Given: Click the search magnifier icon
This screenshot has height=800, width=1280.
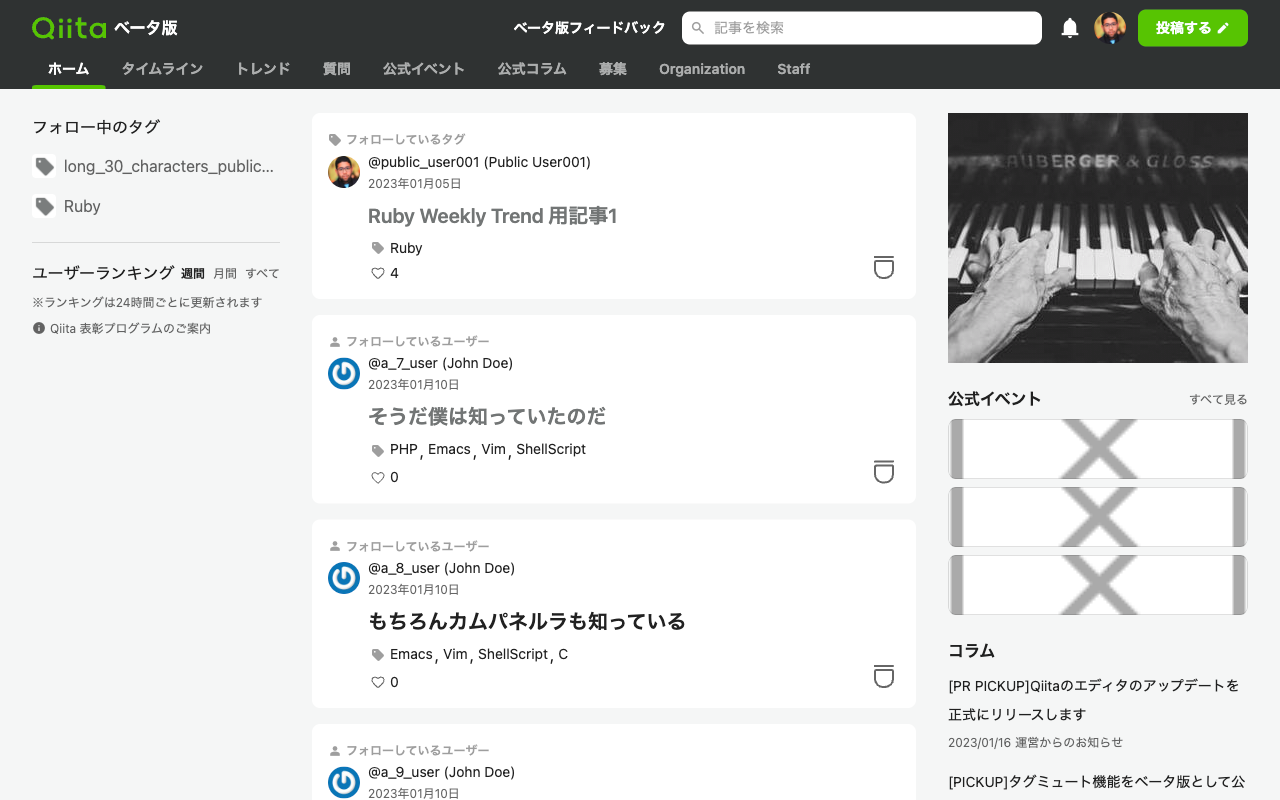Looking at the screenshot, I should [x=697, y=28].
